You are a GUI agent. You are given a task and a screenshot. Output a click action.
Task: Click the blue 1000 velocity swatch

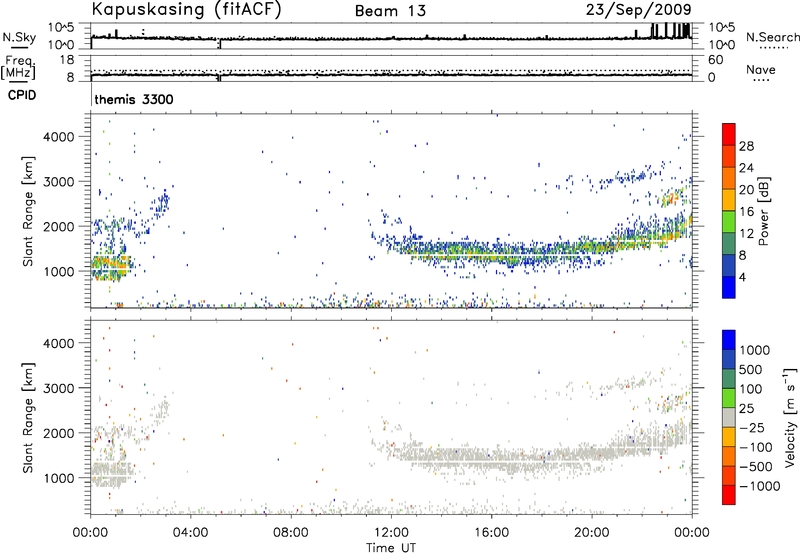tap(729, 340)
